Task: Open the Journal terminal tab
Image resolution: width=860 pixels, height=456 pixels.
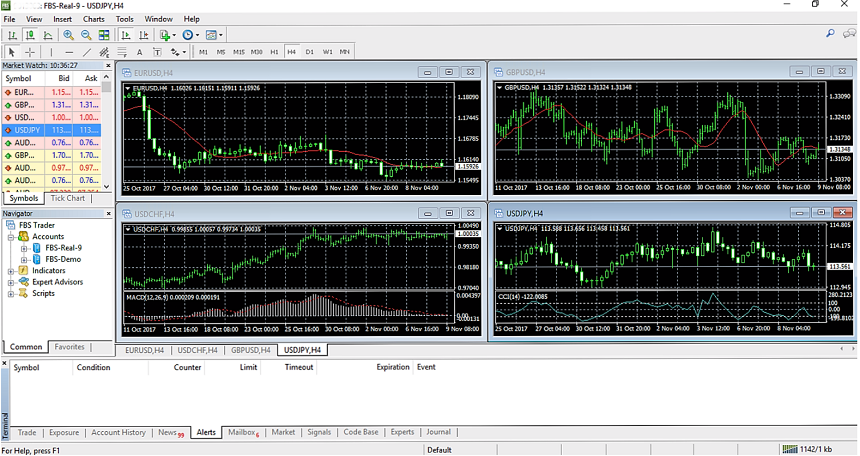Action: coord(438,432)
